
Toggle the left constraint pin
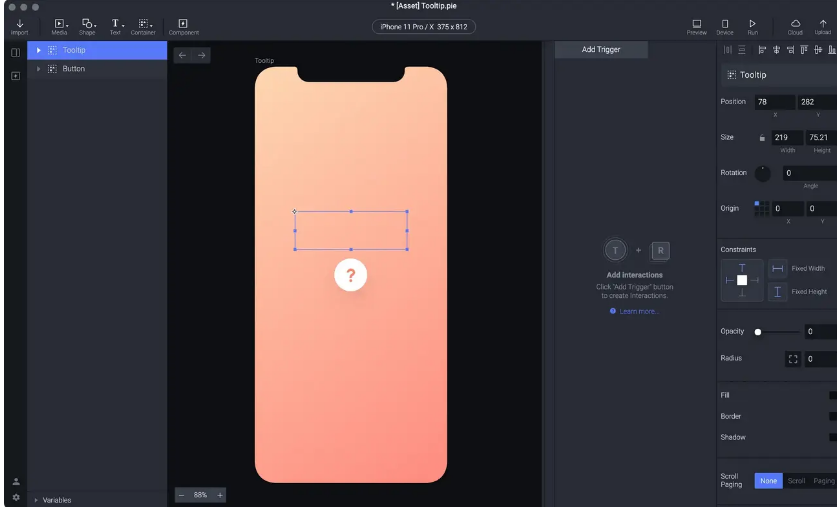click(730, 280)
